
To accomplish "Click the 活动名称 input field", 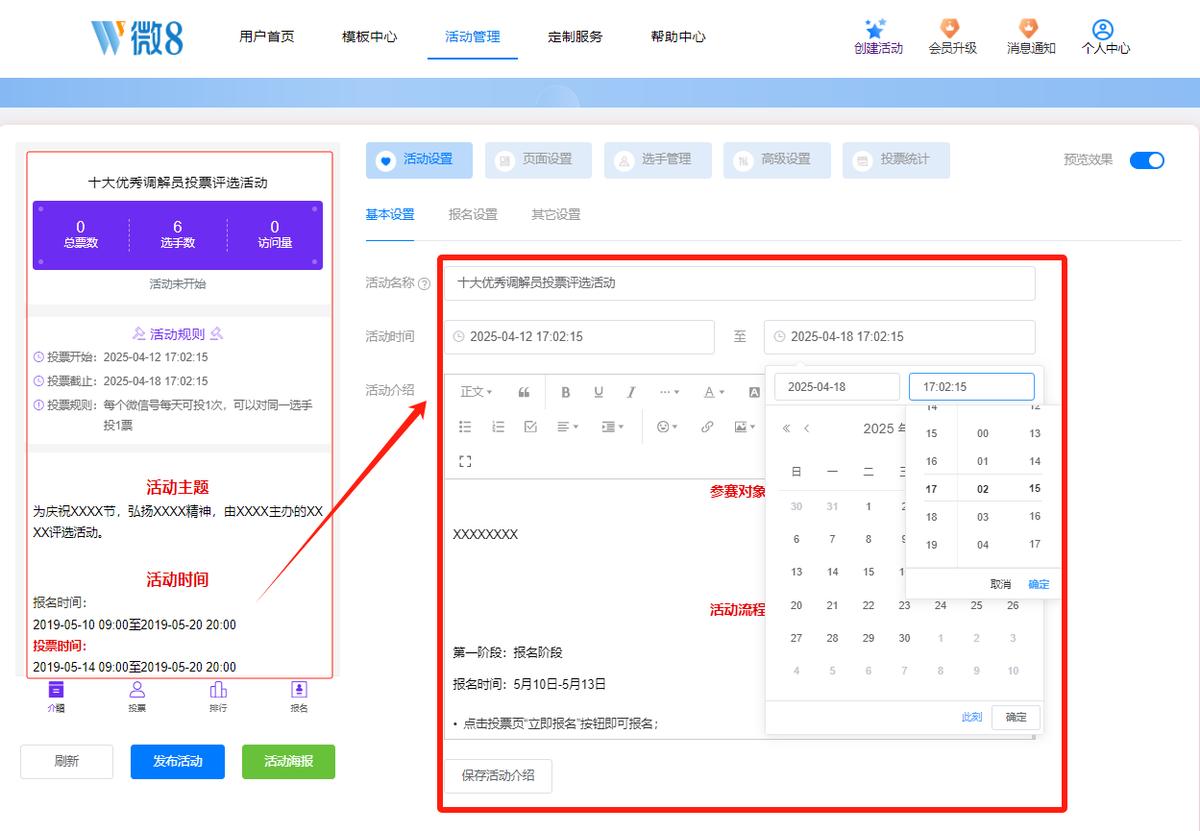I will 740,283.
